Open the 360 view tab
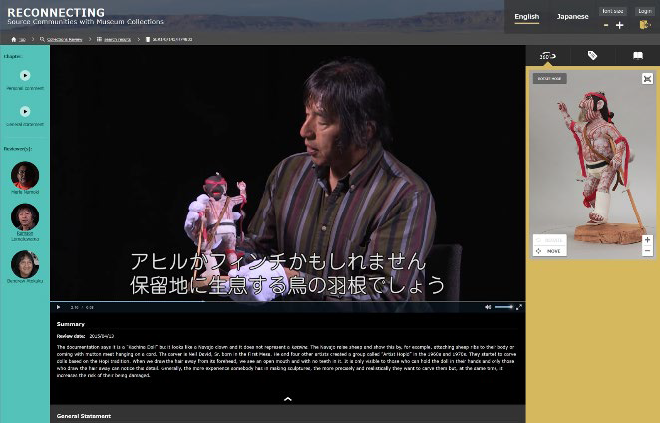660x423 pixels. pyautogui.click(x=547, y=56)
